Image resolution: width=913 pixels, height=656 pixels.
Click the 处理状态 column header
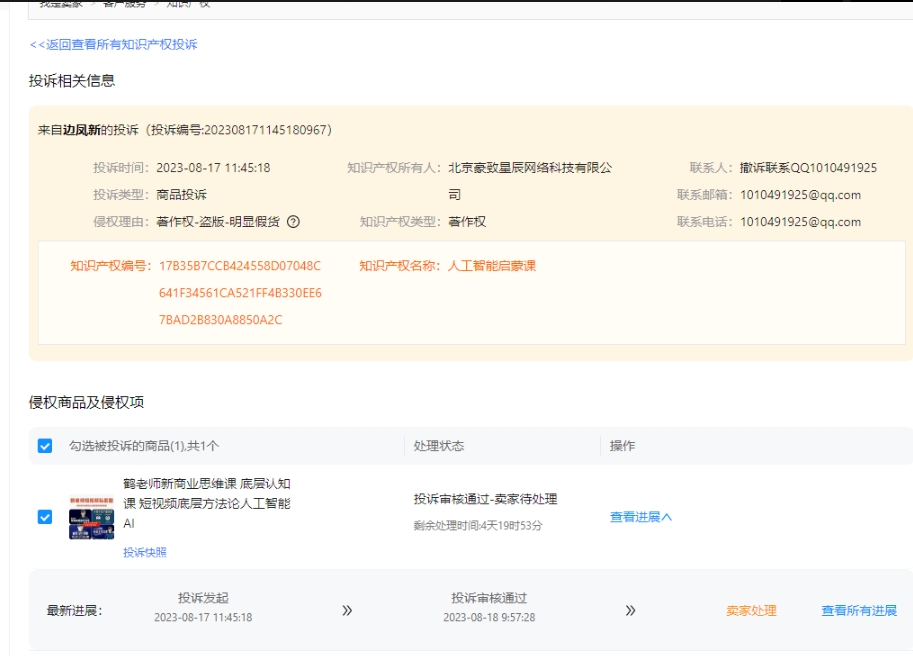click(x=439, y=446)
